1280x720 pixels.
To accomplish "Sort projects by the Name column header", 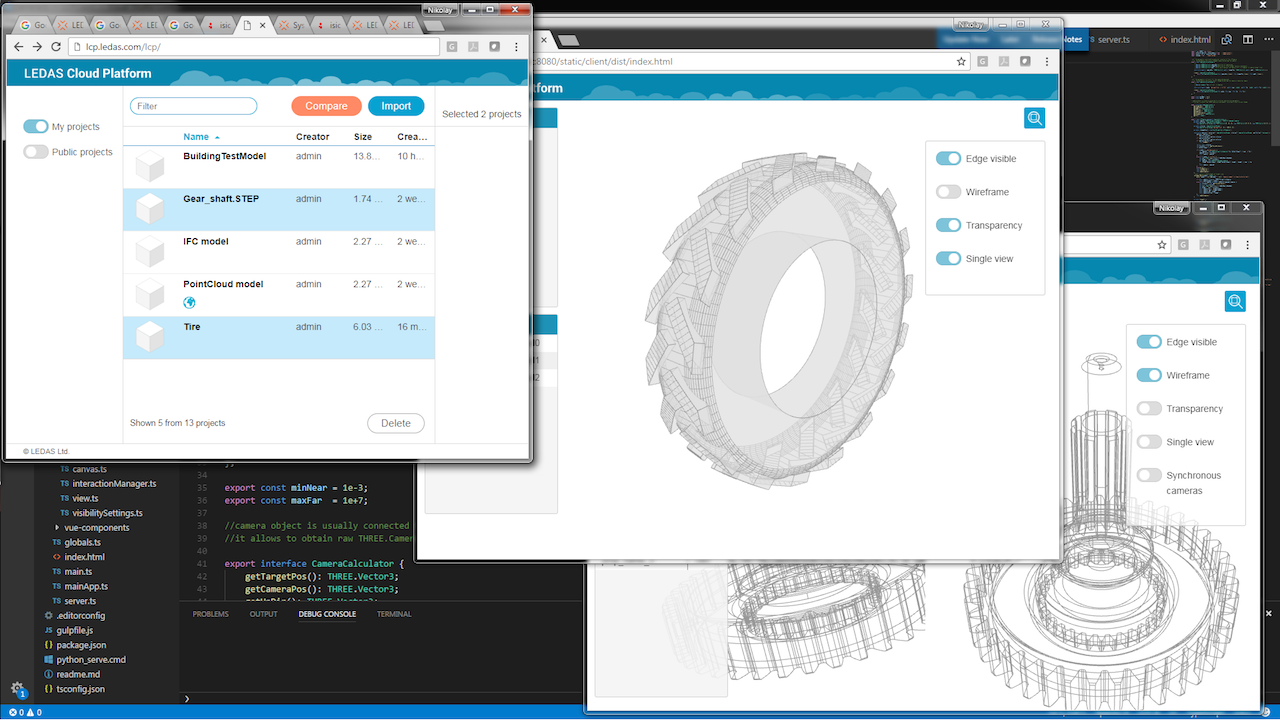I will point(196,137).
